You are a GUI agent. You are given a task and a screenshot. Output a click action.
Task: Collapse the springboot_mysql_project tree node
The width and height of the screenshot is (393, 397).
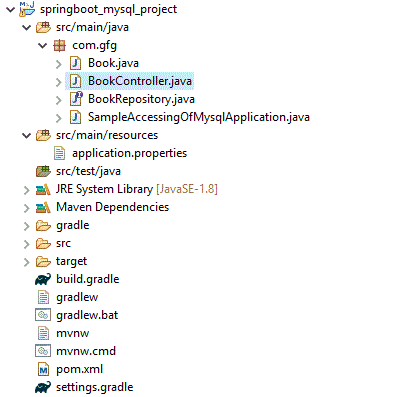coord(11,9)
